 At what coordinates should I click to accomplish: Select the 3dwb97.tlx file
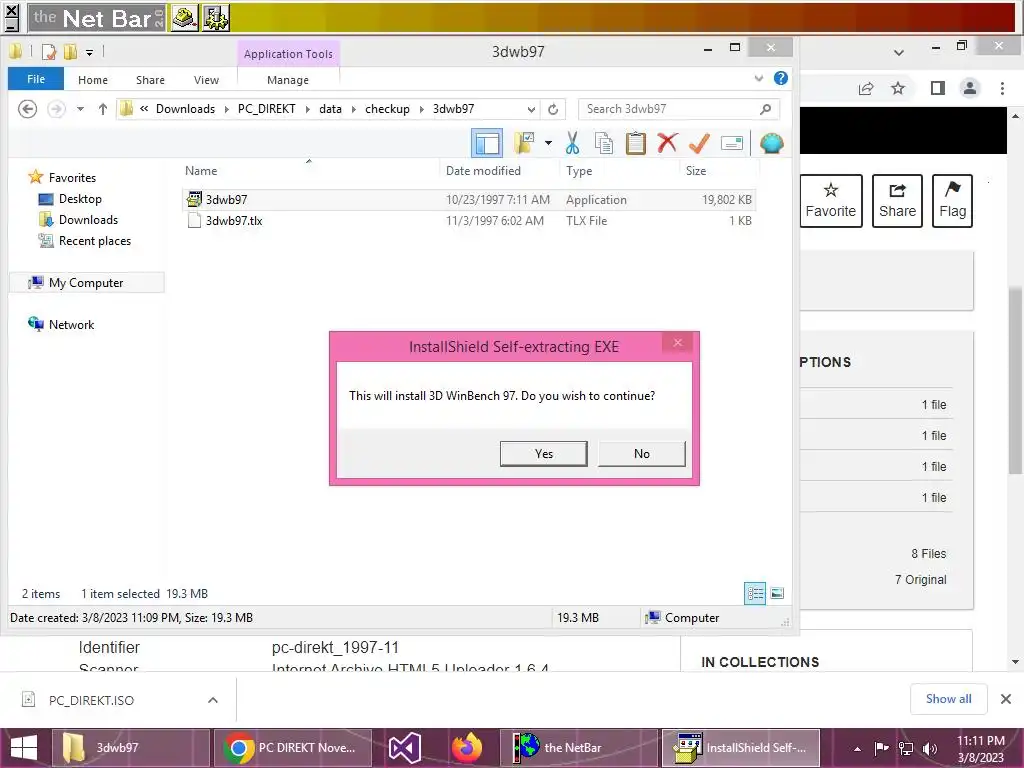point(468,221)
